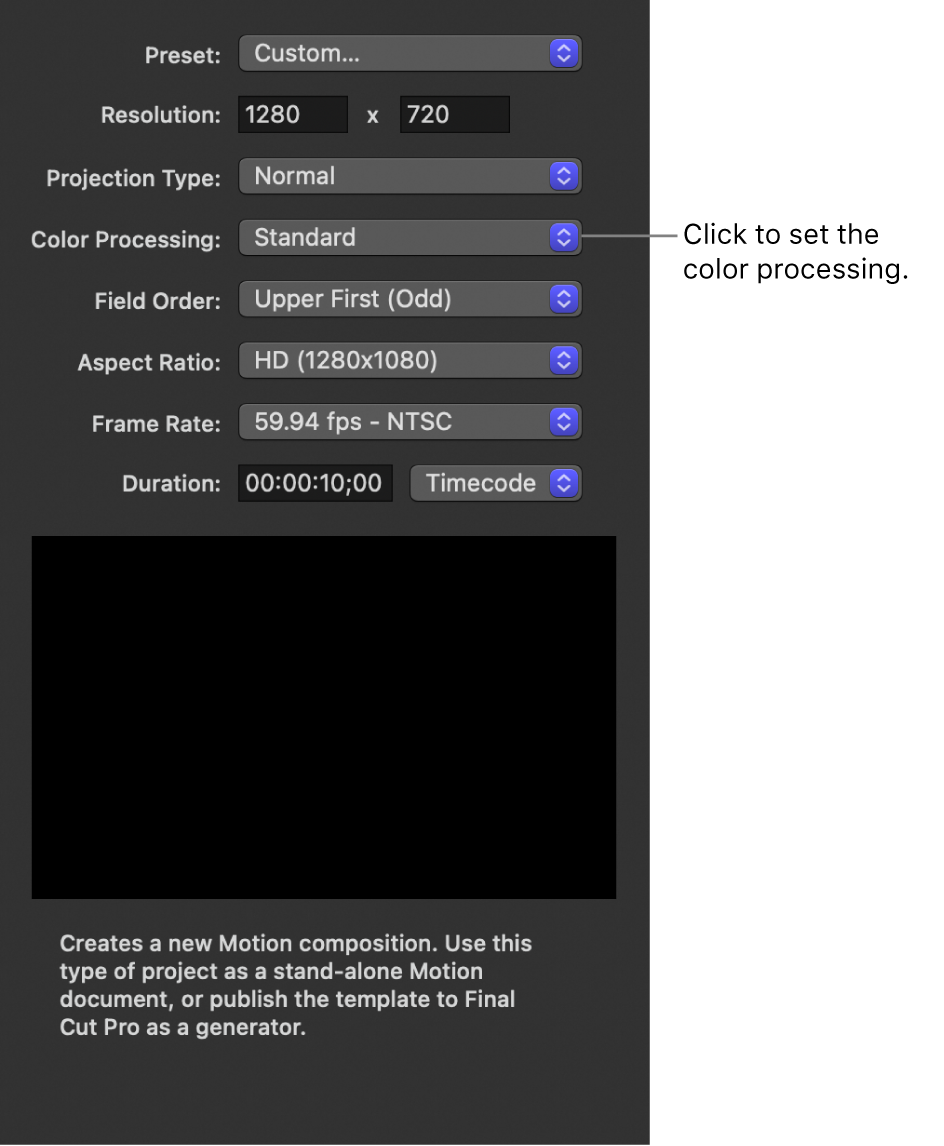The image size is (944, 1146).
Task: Click the "Aspect Ratio:" label
Action: [149, 363]
